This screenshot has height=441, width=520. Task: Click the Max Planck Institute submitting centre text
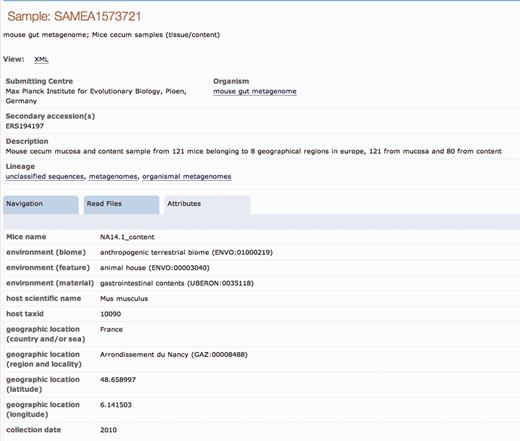coord(96,96)
